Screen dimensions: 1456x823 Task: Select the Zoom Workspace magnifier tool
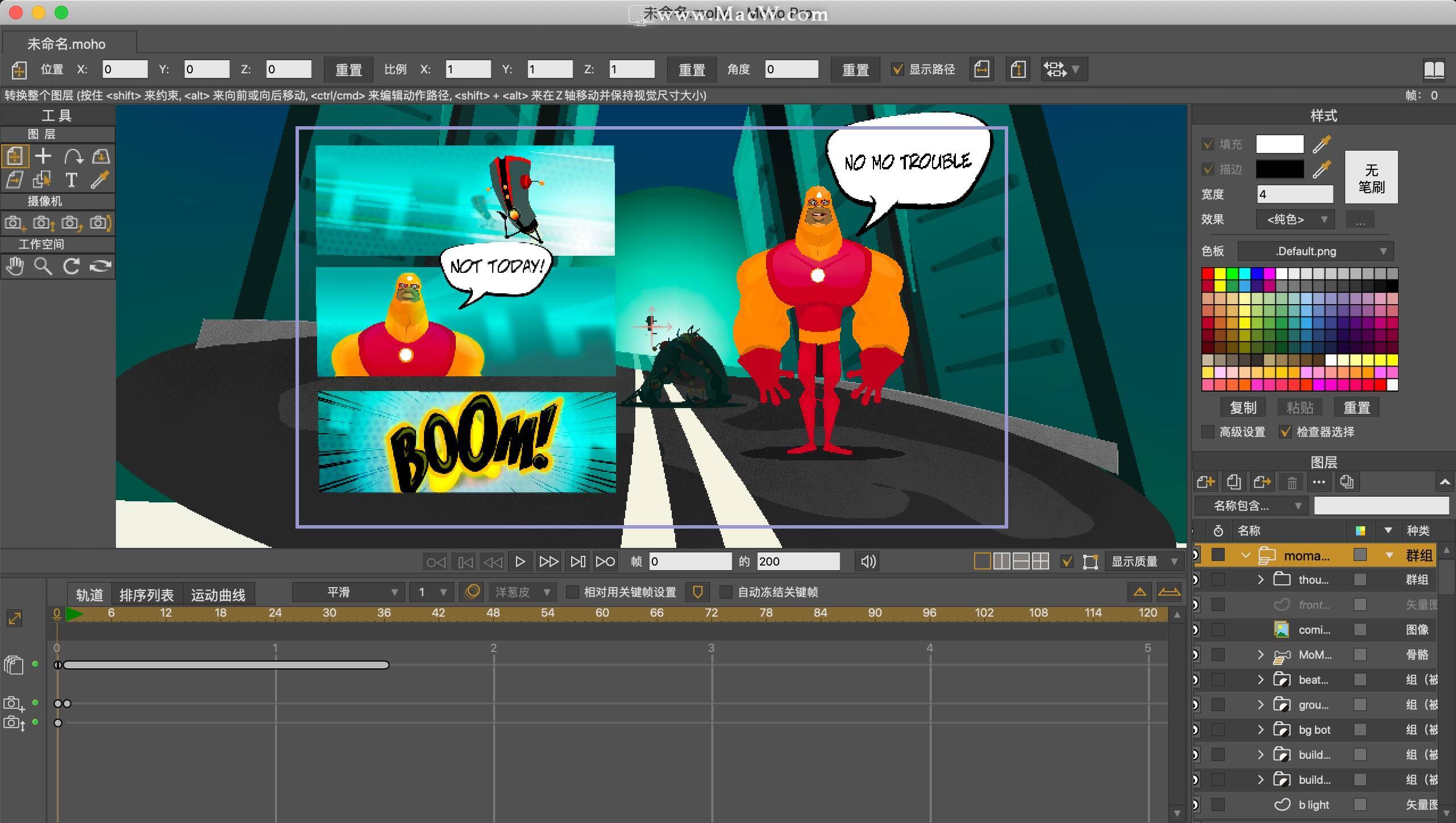43,266
